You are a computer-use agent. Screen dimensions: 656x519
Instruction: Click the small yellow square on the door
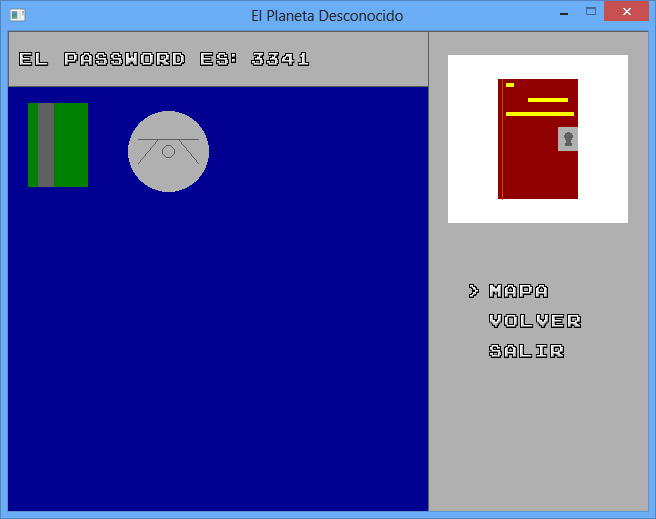tap(510, 85)
